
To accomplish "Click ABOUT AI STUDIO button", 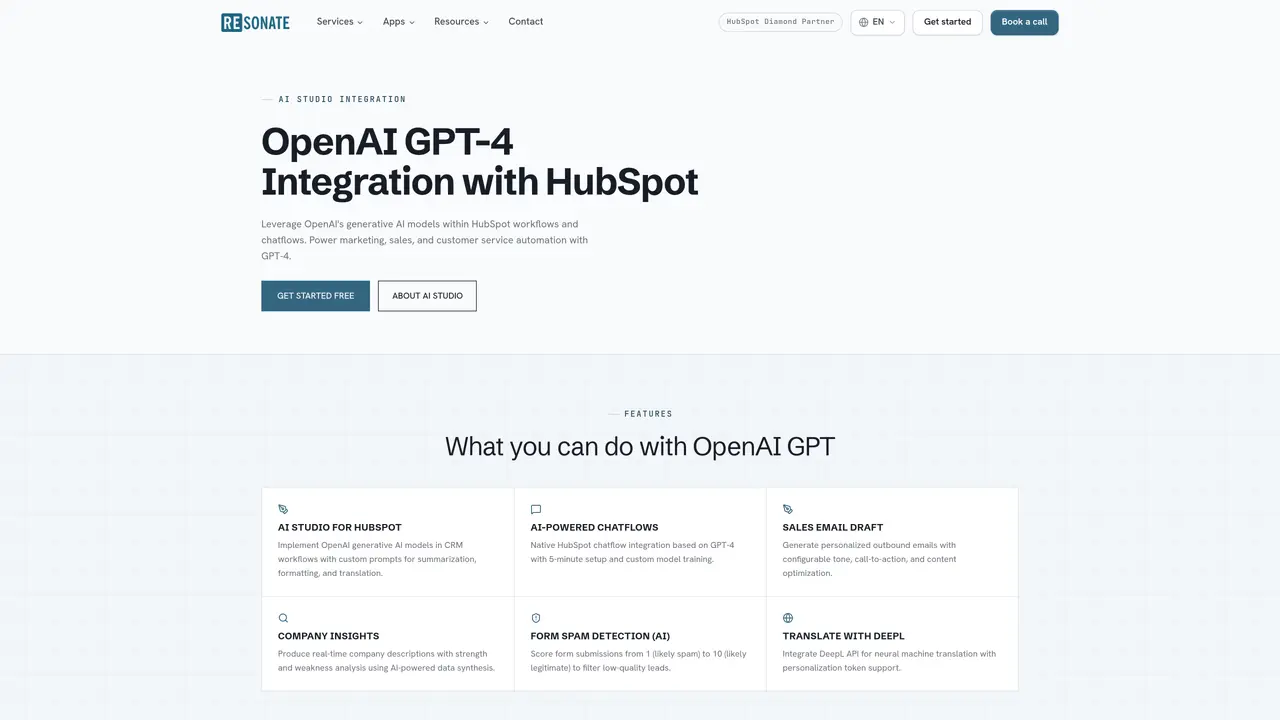I will 427,296.
